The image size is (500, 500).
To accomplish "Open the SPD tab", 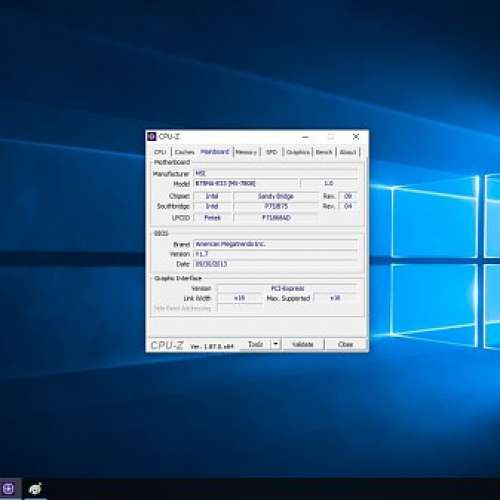I will tap(272, 152).
